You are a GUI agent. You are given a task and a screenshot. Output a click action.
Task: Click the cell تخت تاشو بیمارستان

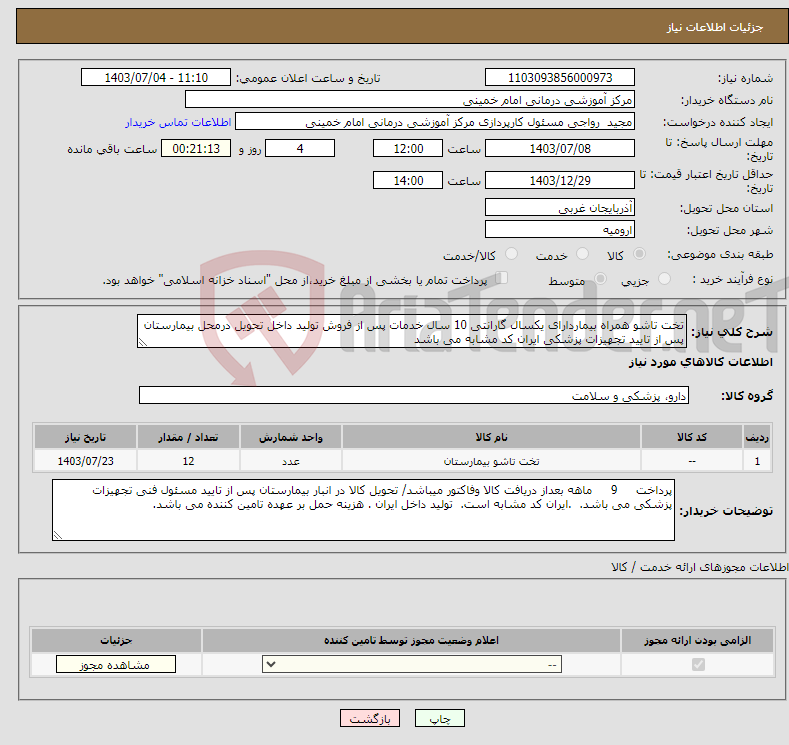(491, 461)
